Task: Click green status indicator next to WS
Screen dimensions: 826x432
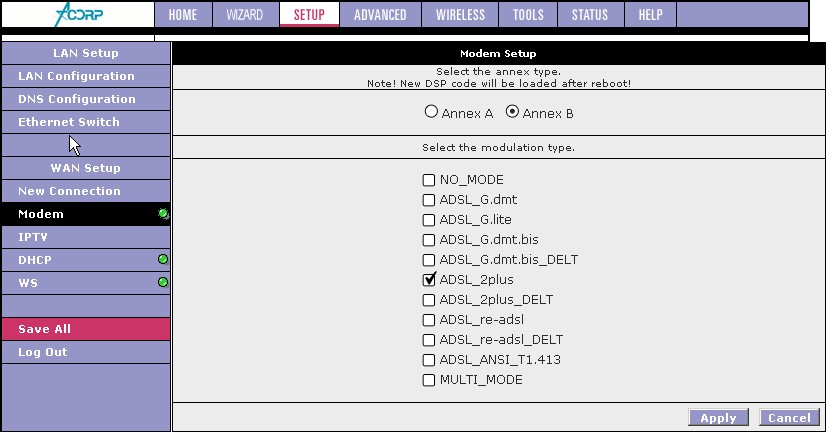Action: [163, 282]
